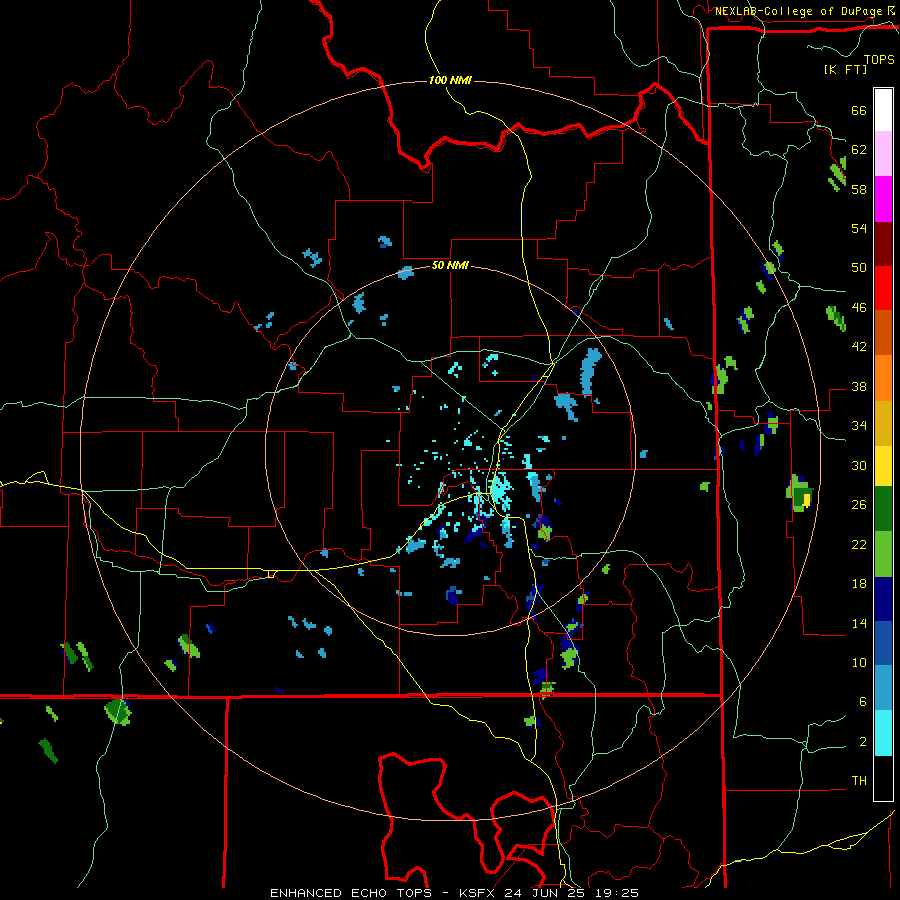
Task: Click the 'ENHANCED ECHO TOPS' caption text
Action: tap(351, 893)
